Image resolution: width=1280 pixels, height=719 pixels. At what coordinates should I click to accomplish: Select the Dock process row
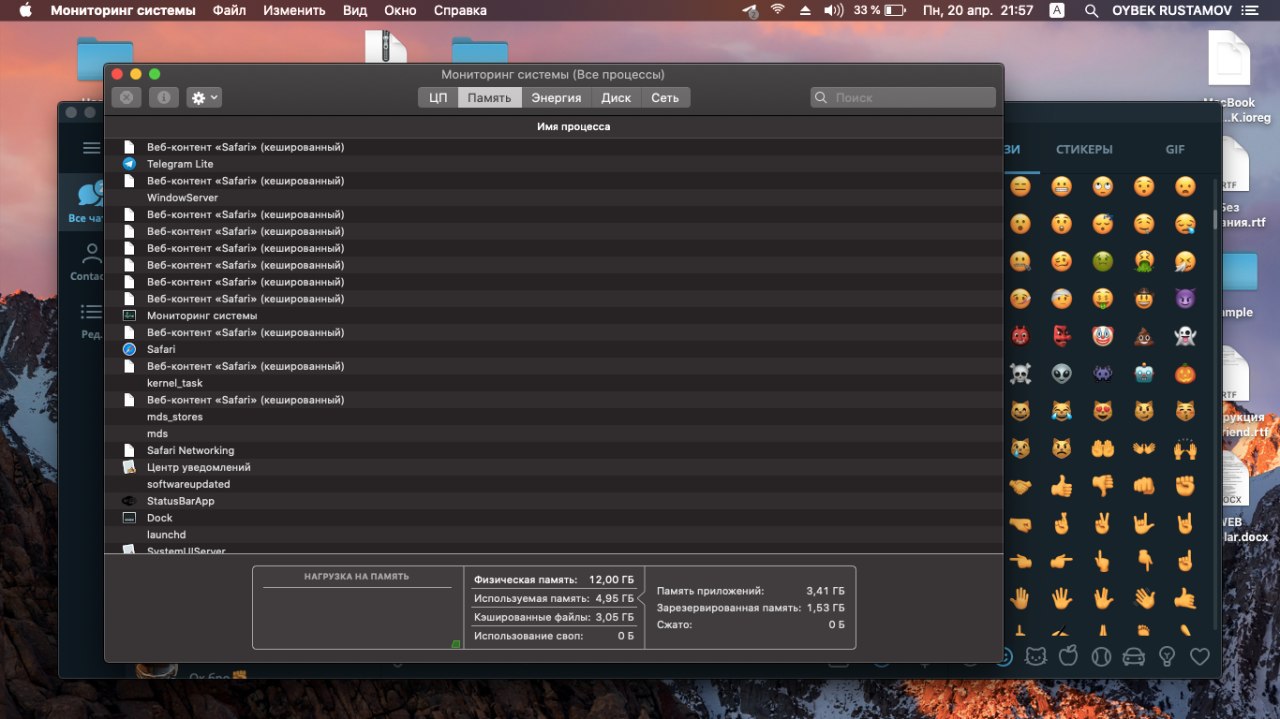[554, 518]
